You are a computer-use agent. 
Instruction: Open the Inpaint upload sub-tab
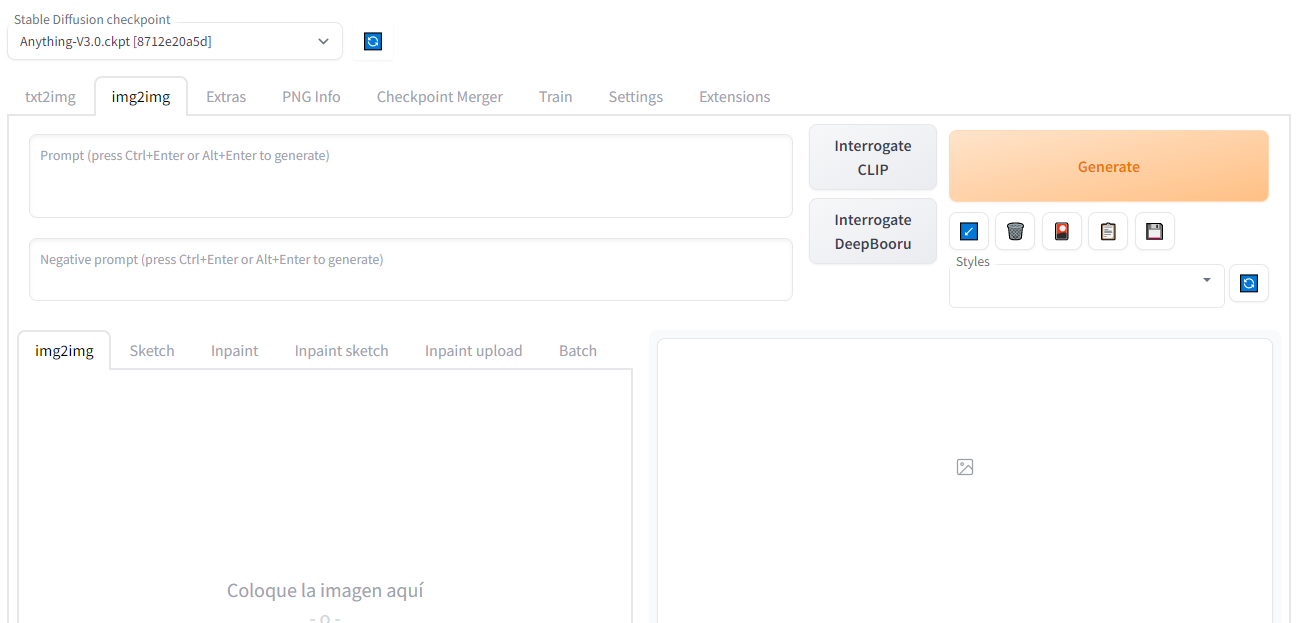click(474, 351)
